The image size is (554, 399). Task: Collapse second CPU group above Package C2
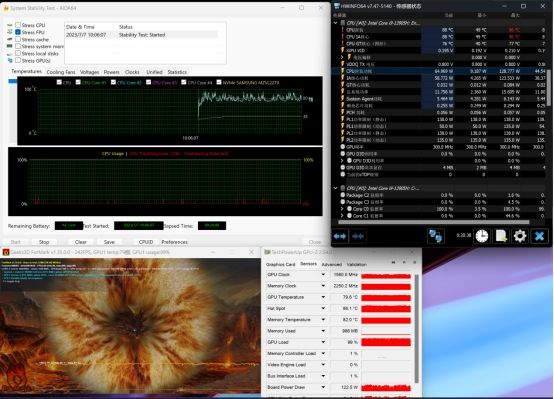(336, 188)
